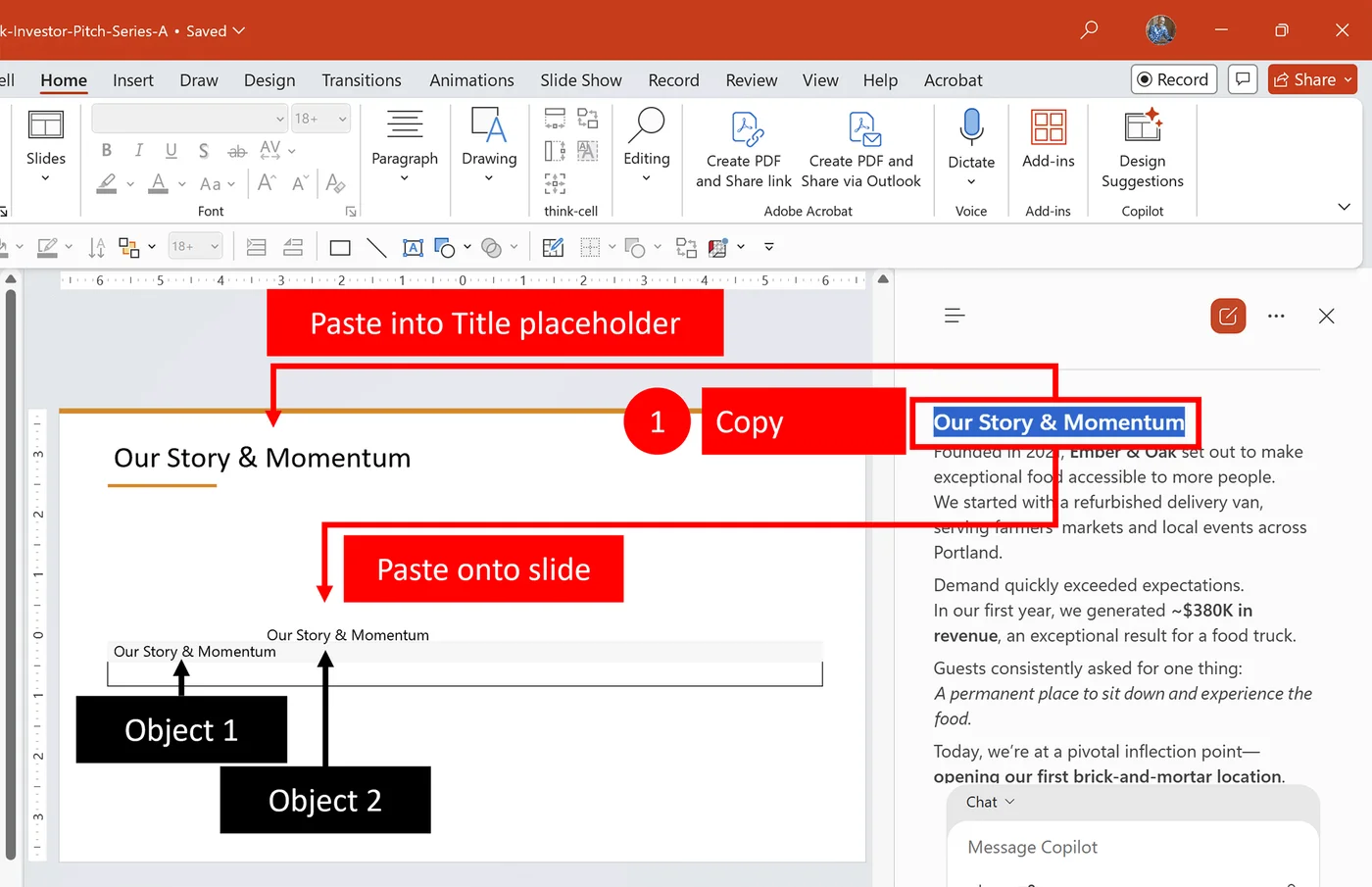
Task: Open Copilot Design Suggestions
Action: point(1143,149)
